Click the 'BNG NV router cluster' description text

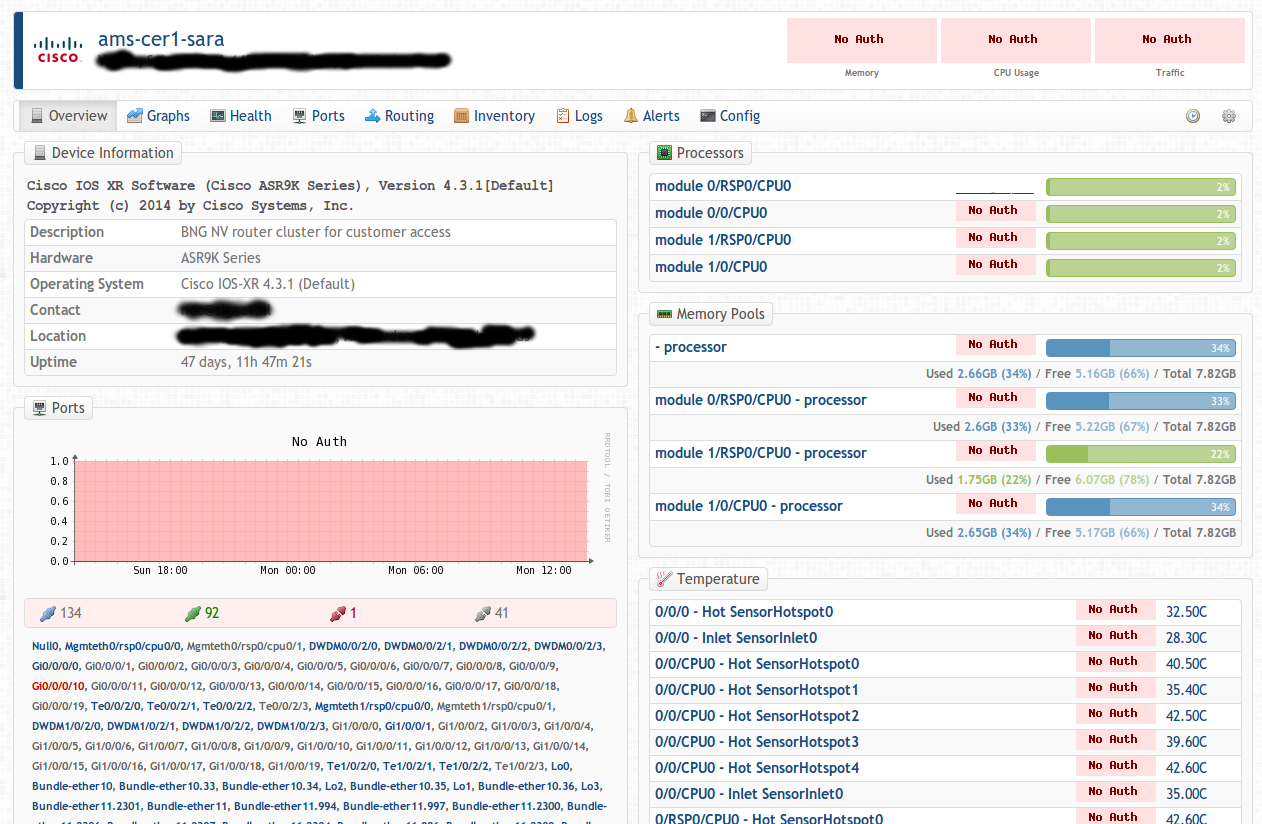click(316, 232)
